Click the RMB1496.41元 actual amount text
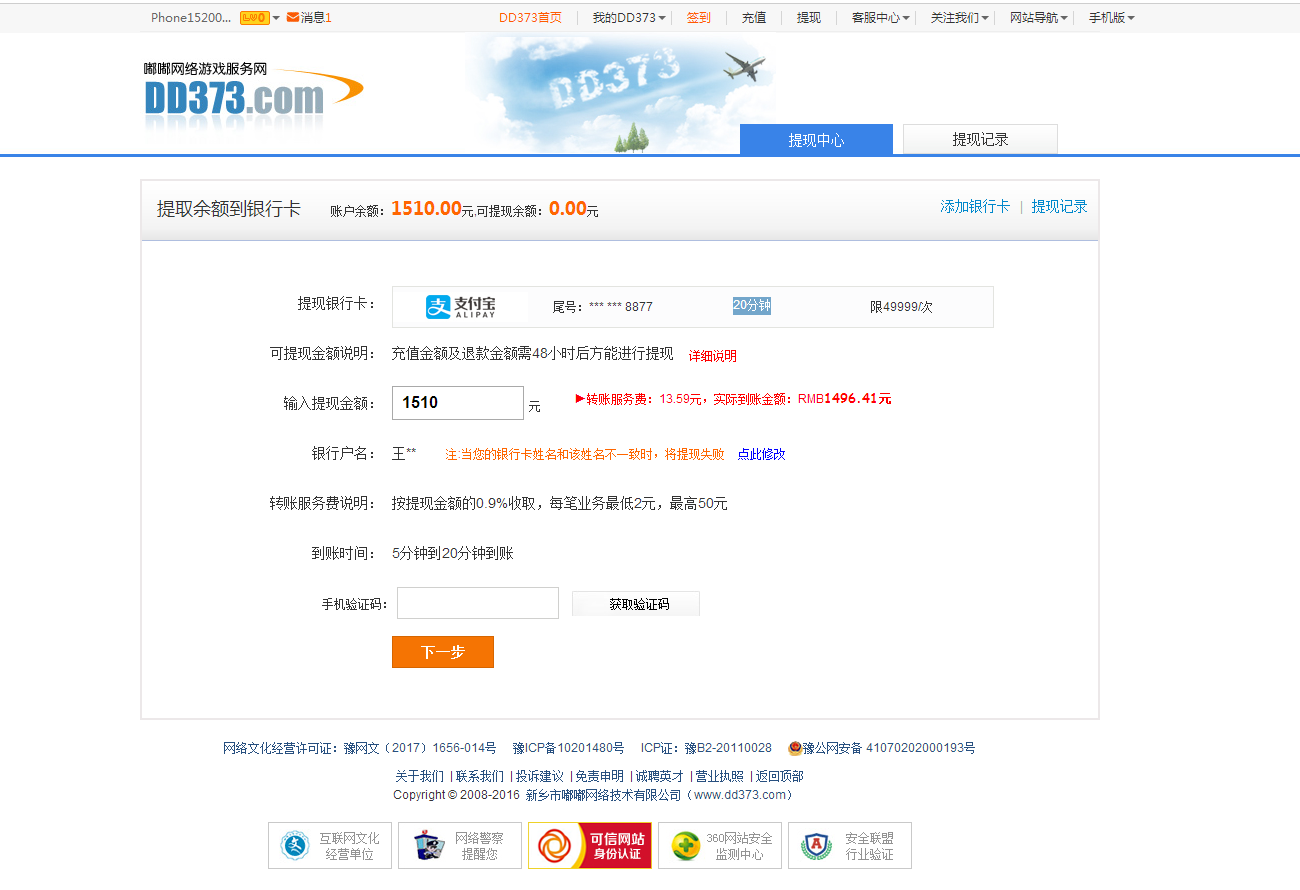The width and height of the screenshot is (1300, 890). point(845,399)
